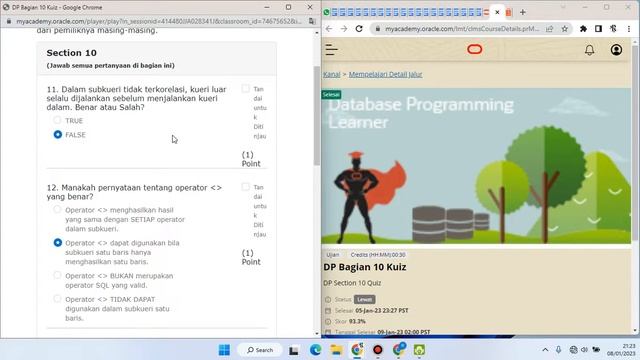Open the hamburger menu on Oracle Academy page
Image resolution: width=640 pixels, height=360 pixels.
[x=331, y=50]
